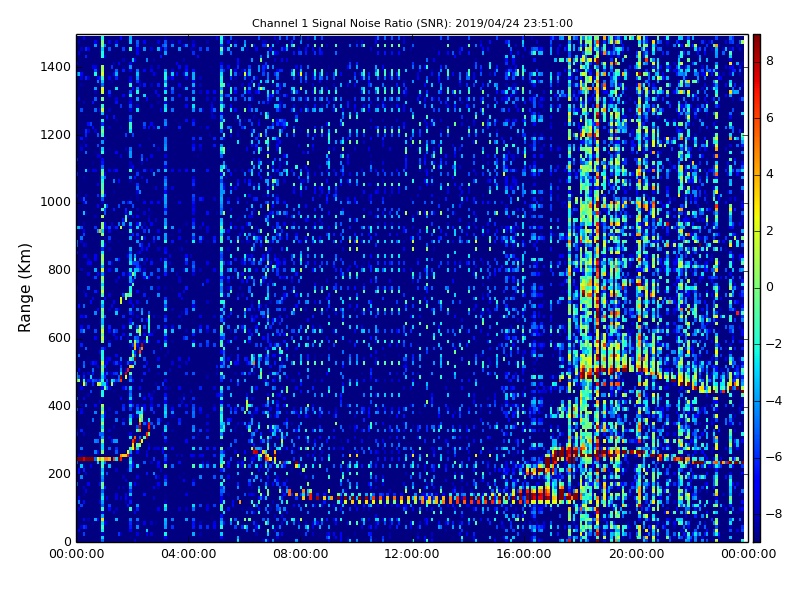Viewport: 800px width, 600px height.
Task: Click the 1000 tick label on range axis
Action: click(x=56, y=202)
